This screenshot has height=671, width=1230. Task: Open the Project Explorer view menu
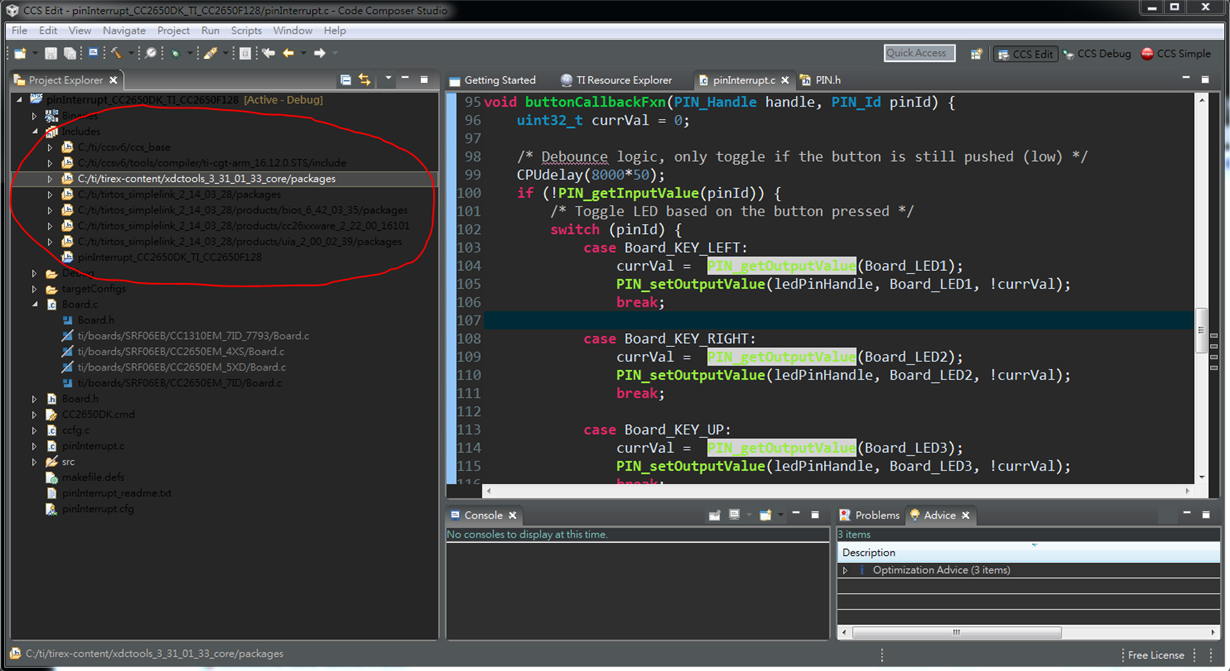pyautogui.click(x=388, y=78)
